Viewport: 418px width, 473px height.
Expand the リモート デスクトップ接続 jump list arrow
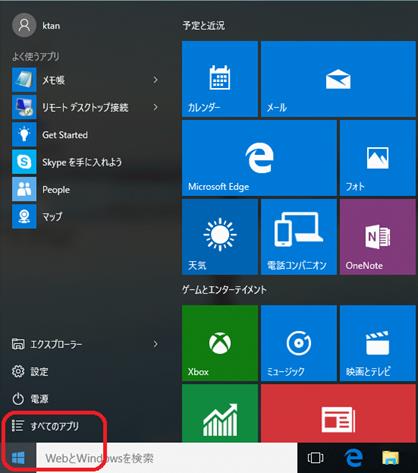tap(155, 107)
